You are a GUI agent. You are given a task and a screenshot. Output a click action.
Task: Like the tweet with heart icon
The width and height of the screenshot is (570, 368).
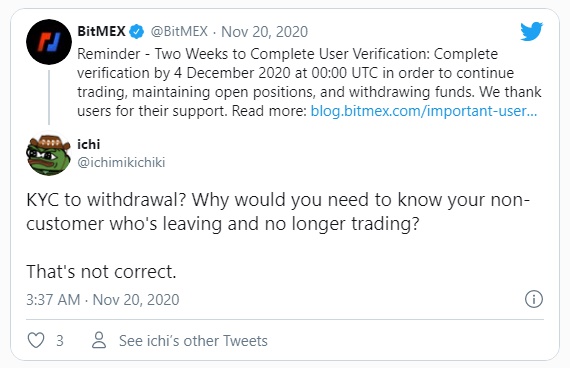tap(36, 340)
